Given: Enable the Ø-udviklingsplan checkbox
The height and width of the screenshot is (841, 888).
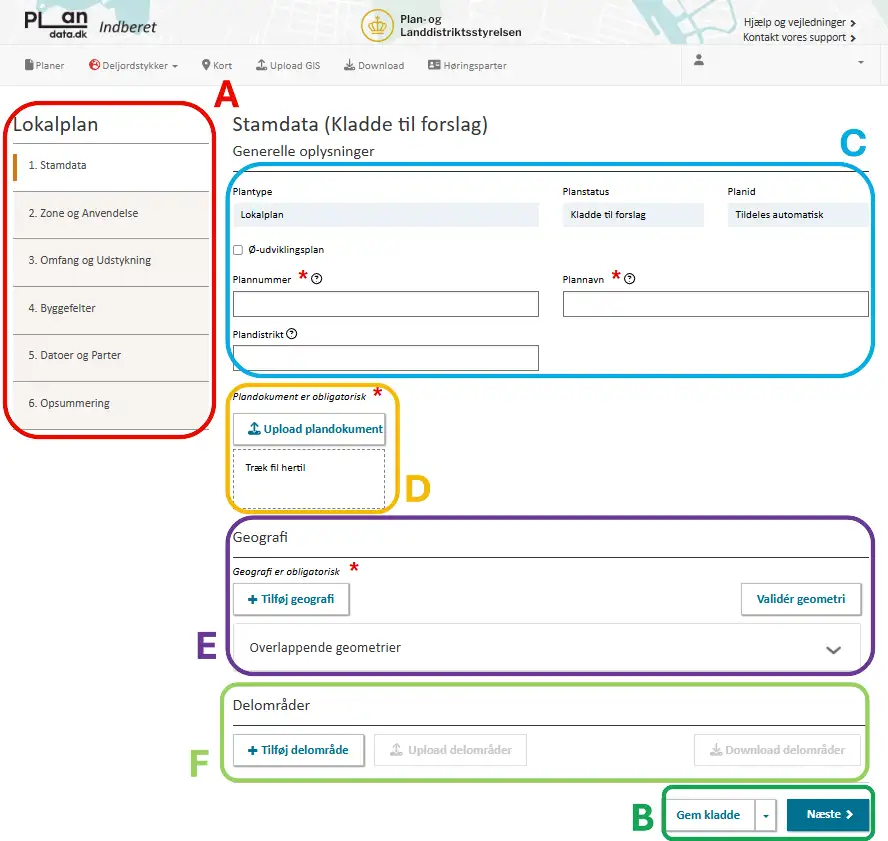Looking at the screenshot, I should tap(238, 250).
